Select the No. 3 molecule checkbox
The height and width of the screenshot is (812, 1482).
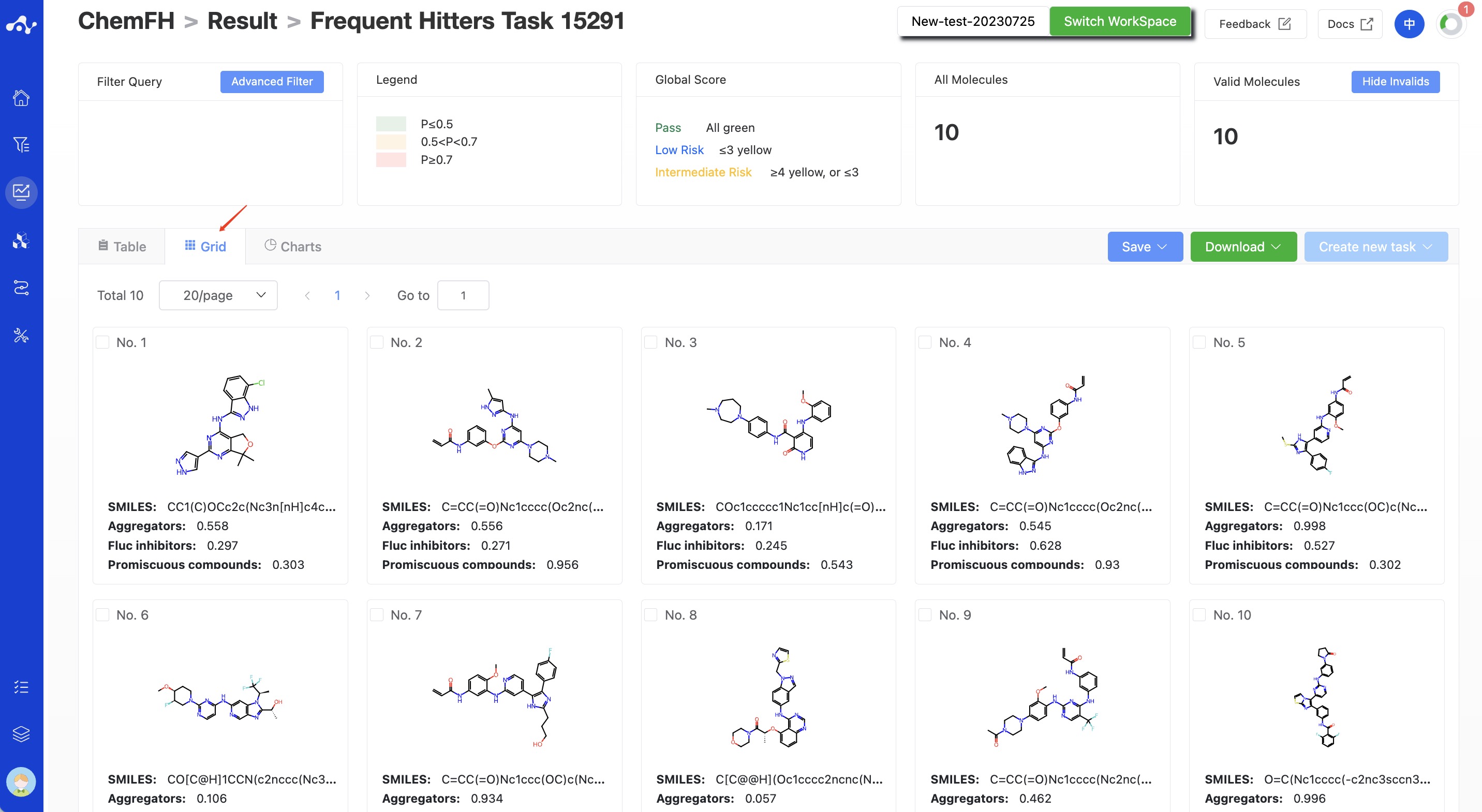coord(650,342)
